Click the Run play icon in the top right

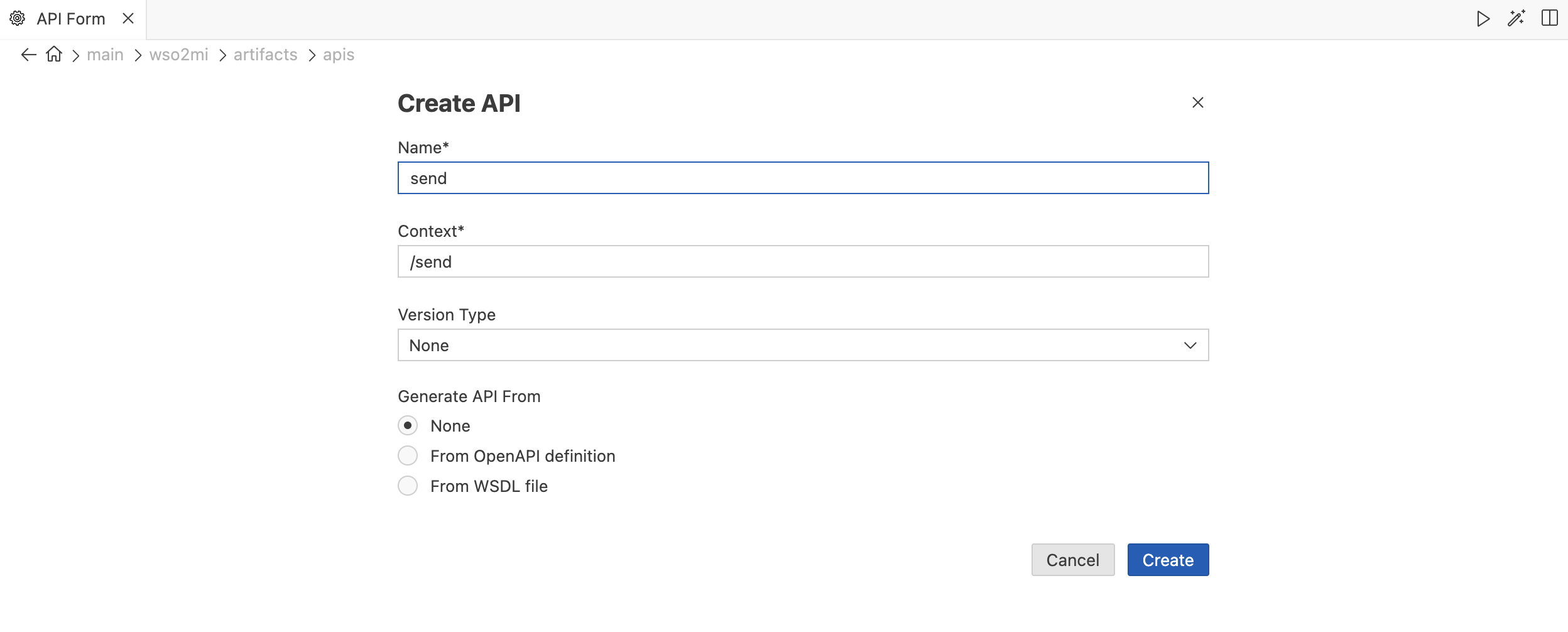[x=1483, y=19]
